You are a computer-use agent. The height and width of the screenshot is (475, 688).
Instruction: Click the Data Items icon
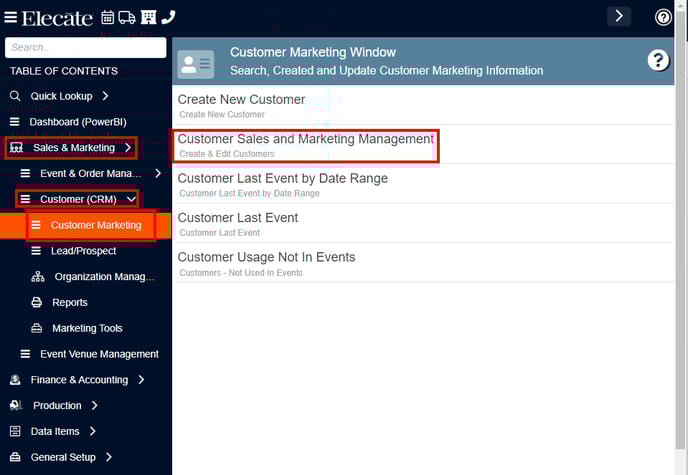tap(15, 432)
